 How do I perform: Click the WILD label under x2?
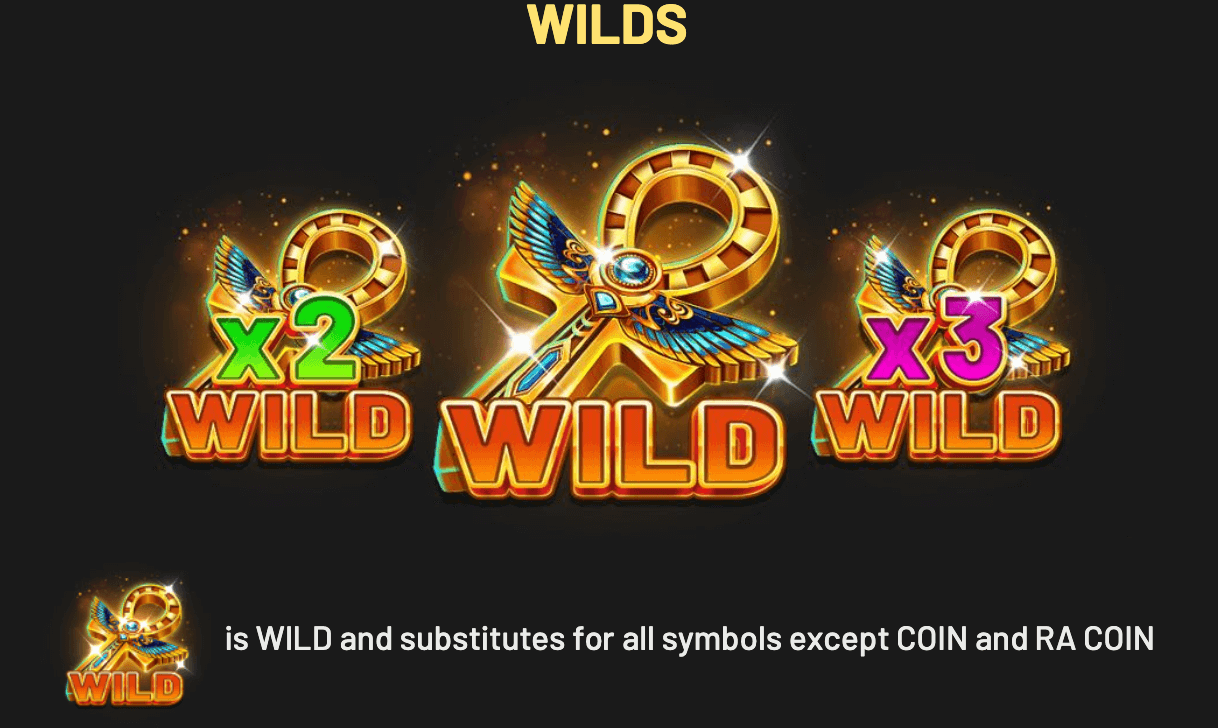coord(288,425)
